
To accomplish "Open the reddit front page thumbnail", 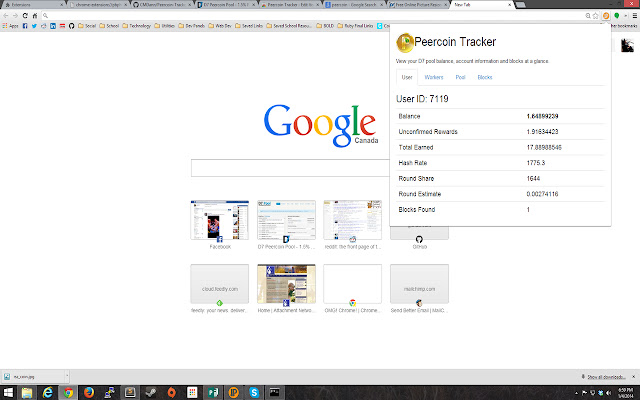I will (x=353, y=220).
